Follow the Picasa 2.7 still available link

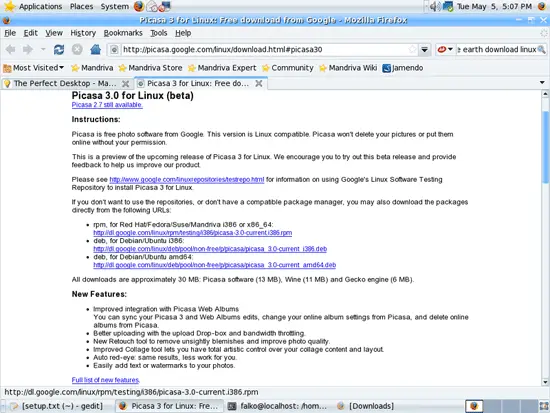click(107, 105)
